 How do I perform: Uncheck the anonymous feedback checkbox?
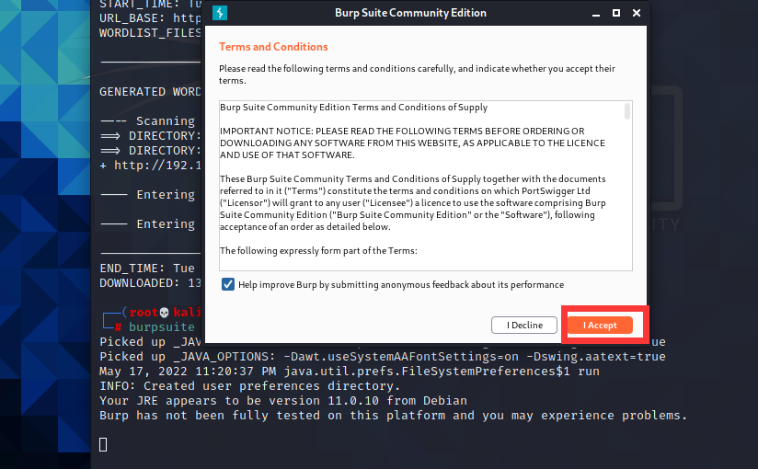click(228, 285)
